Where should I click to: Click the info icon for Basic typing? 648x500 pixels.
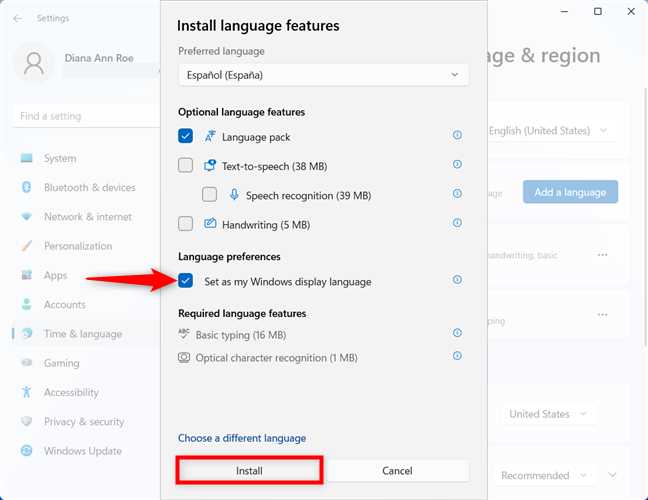click(457, 333)
